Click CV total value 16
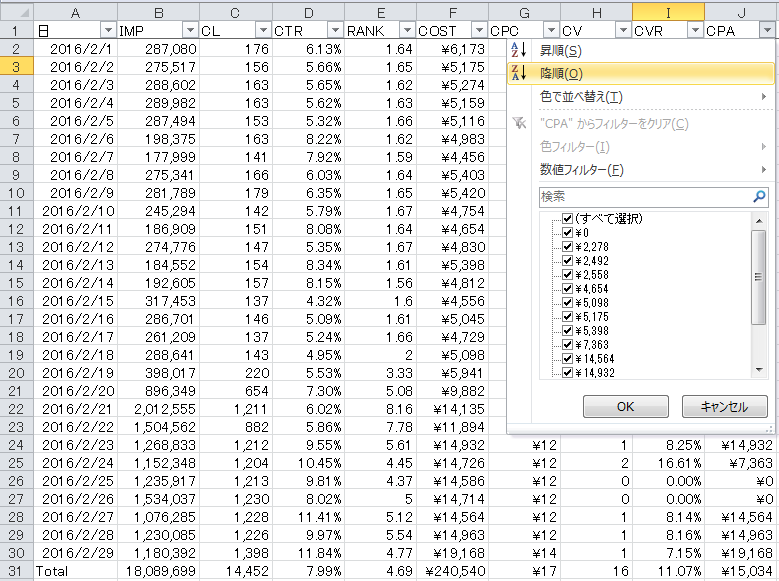Image resolution: width=779 pixels, height=581 pixels. [596, 571]
